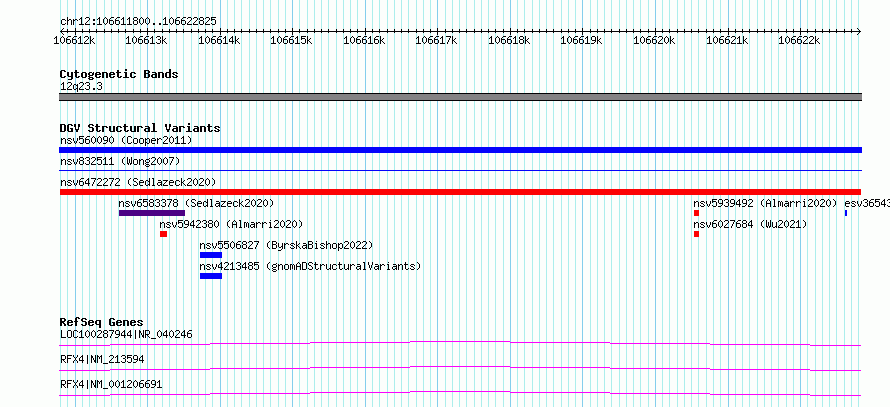Click the chr12:106611800..106622825 coordinate label
Viewport: 890px width, 407px height.
[138, 21]
